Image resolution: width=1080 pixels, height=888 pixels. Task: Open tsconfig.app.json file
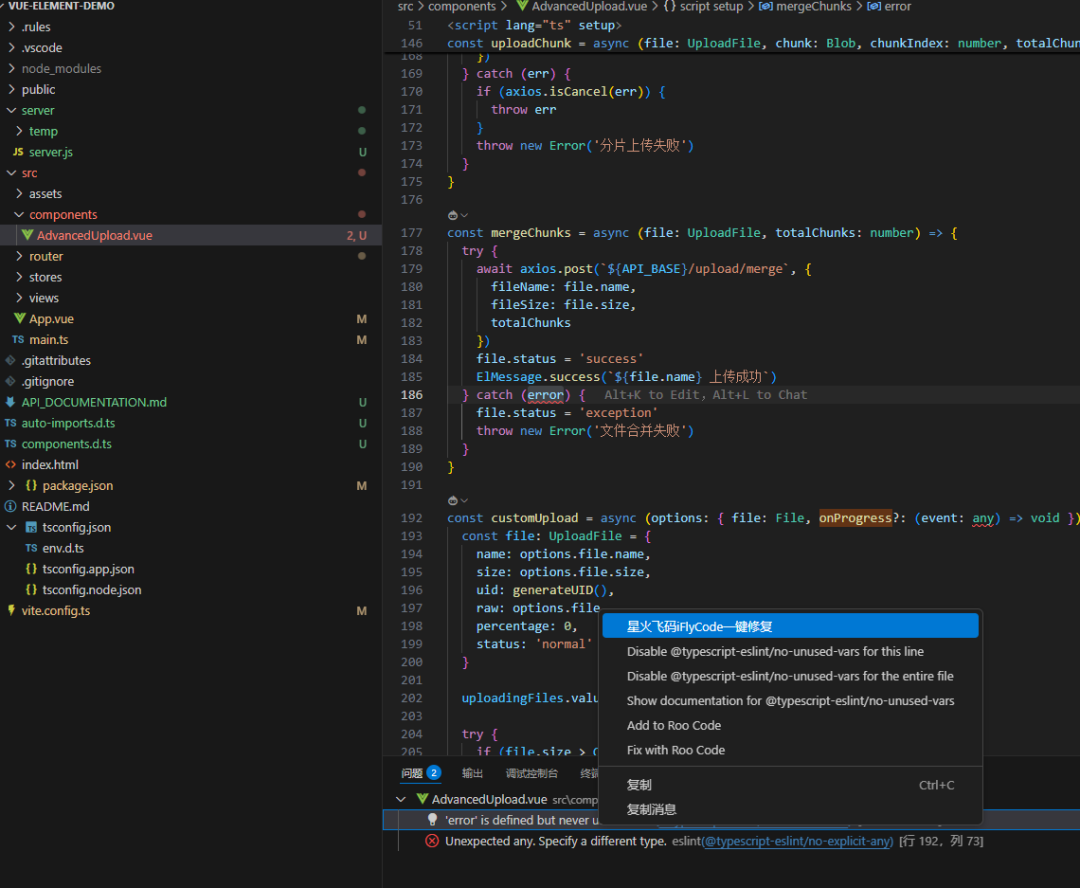[88, 569]
